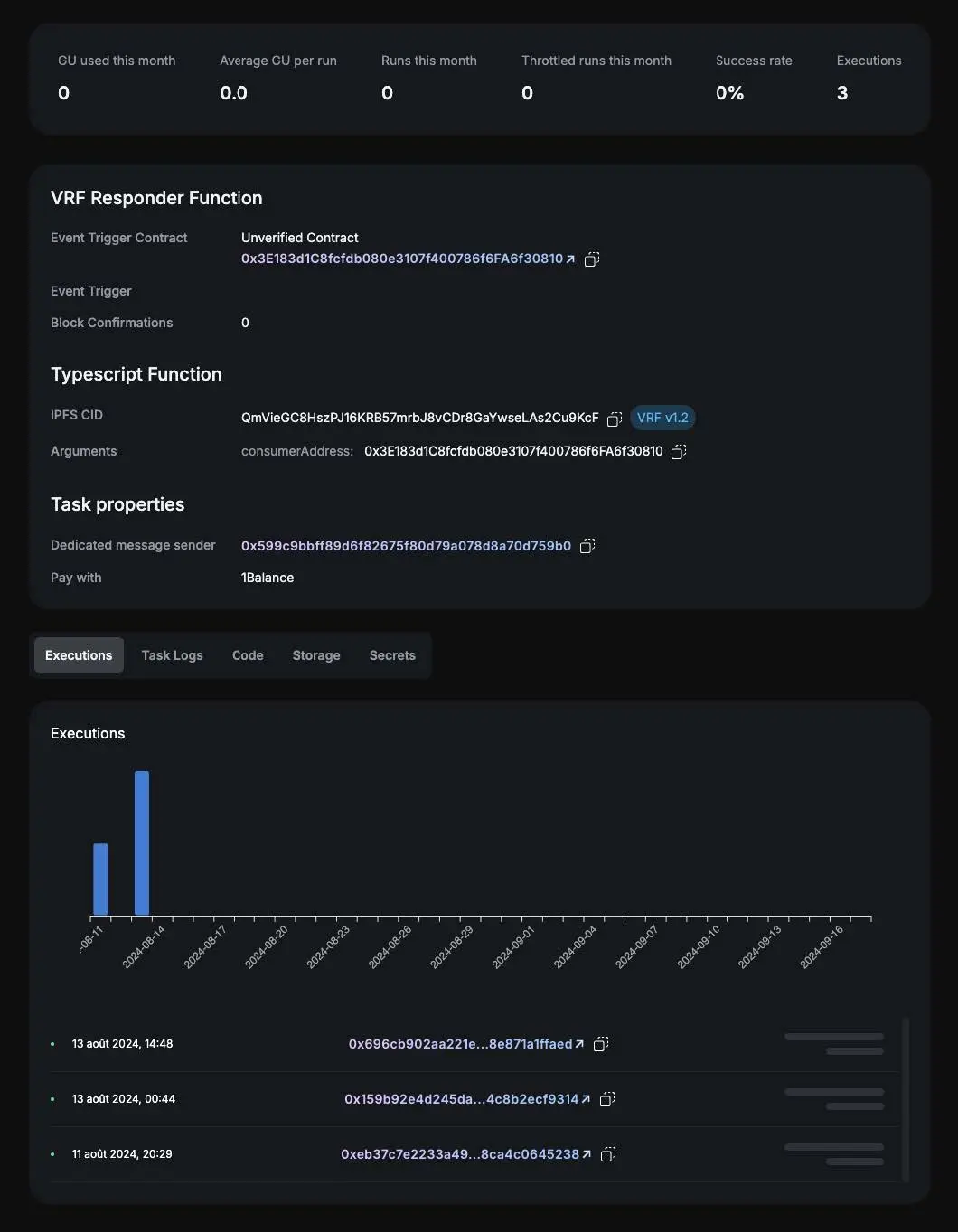Click the executions list vertical scrollbar
Image resolution: width=958 pixels, height=1232 pixels.
tap(906, 1098)
